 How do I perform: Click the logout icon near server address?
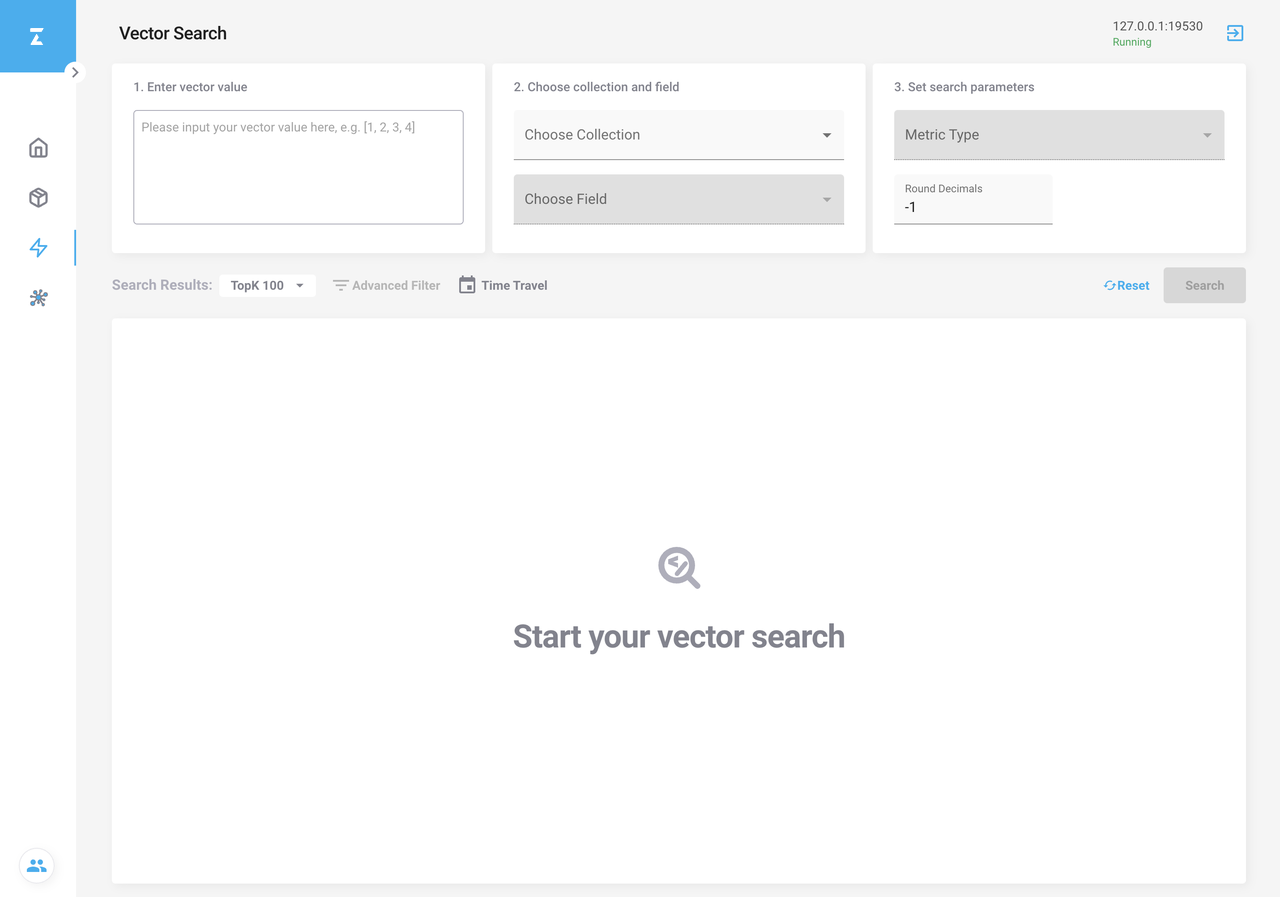(x=1235, y=33)
